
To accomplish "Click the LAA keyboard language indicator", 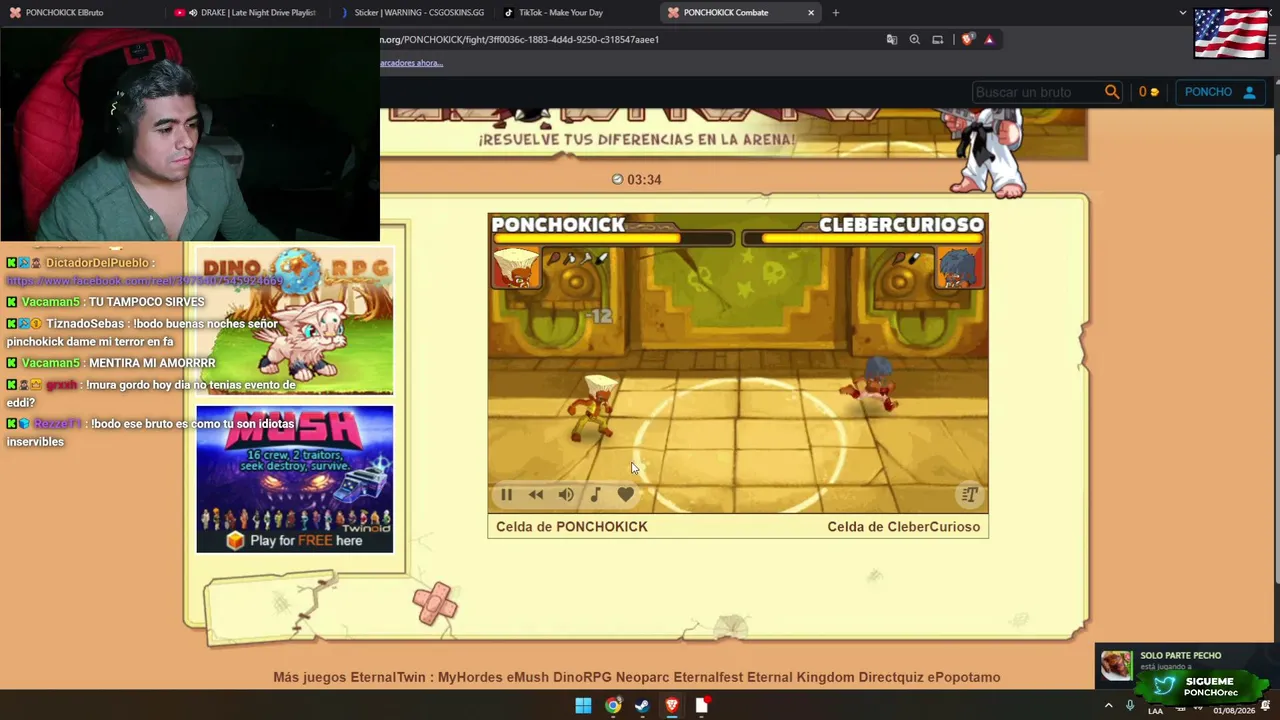I will [1155, 711].
